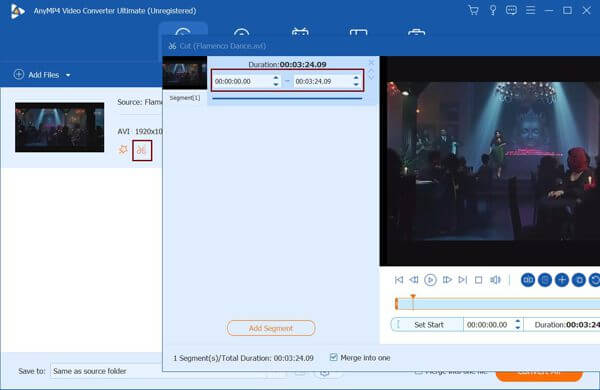Step forward to the next frame
Image resolution: width=600 pixels, height=390 pixels.
(447, 280)
